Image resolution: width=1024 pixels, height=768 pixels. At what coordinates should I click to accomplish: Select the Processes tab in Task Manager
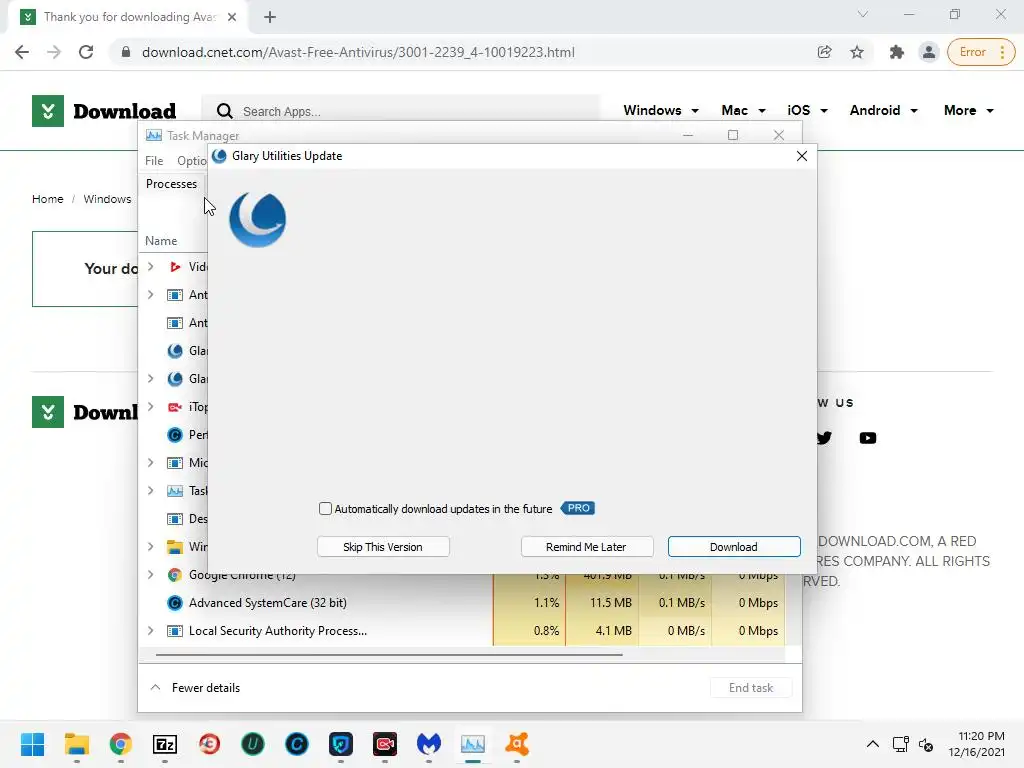172,184
